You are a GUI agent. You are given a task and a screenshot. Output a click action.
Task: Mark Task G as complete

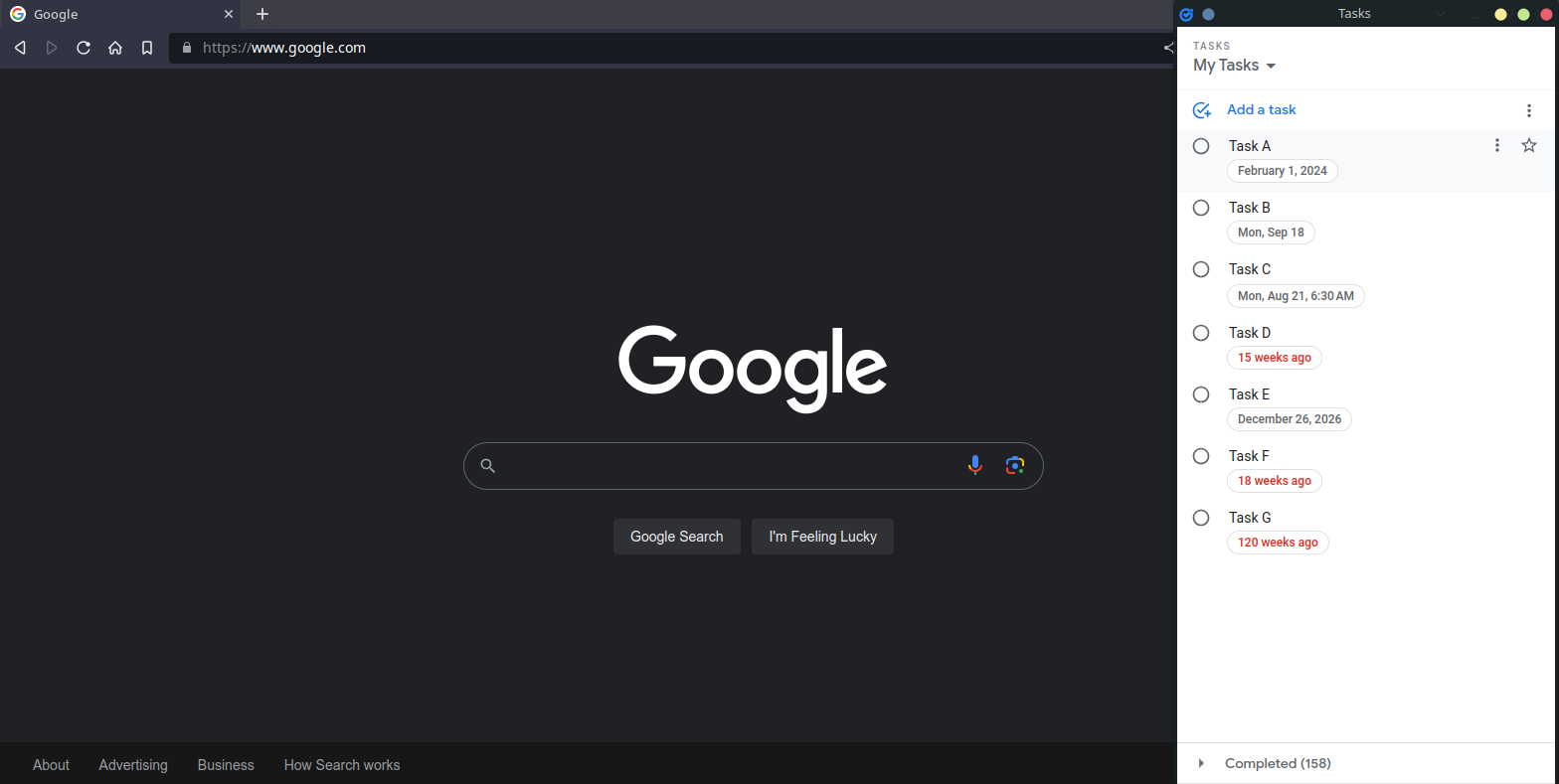click(x=1201, y=518)
